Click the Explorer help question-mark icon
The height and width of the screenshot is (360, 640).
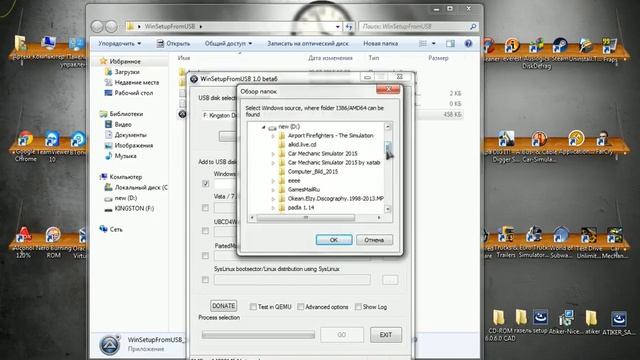pyautogui.click(x=468, y=43)
